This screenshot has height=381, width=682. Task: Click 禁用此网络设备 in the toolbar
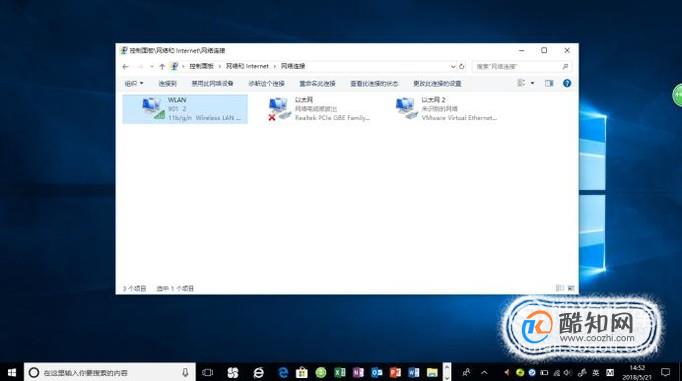(213, 84)
